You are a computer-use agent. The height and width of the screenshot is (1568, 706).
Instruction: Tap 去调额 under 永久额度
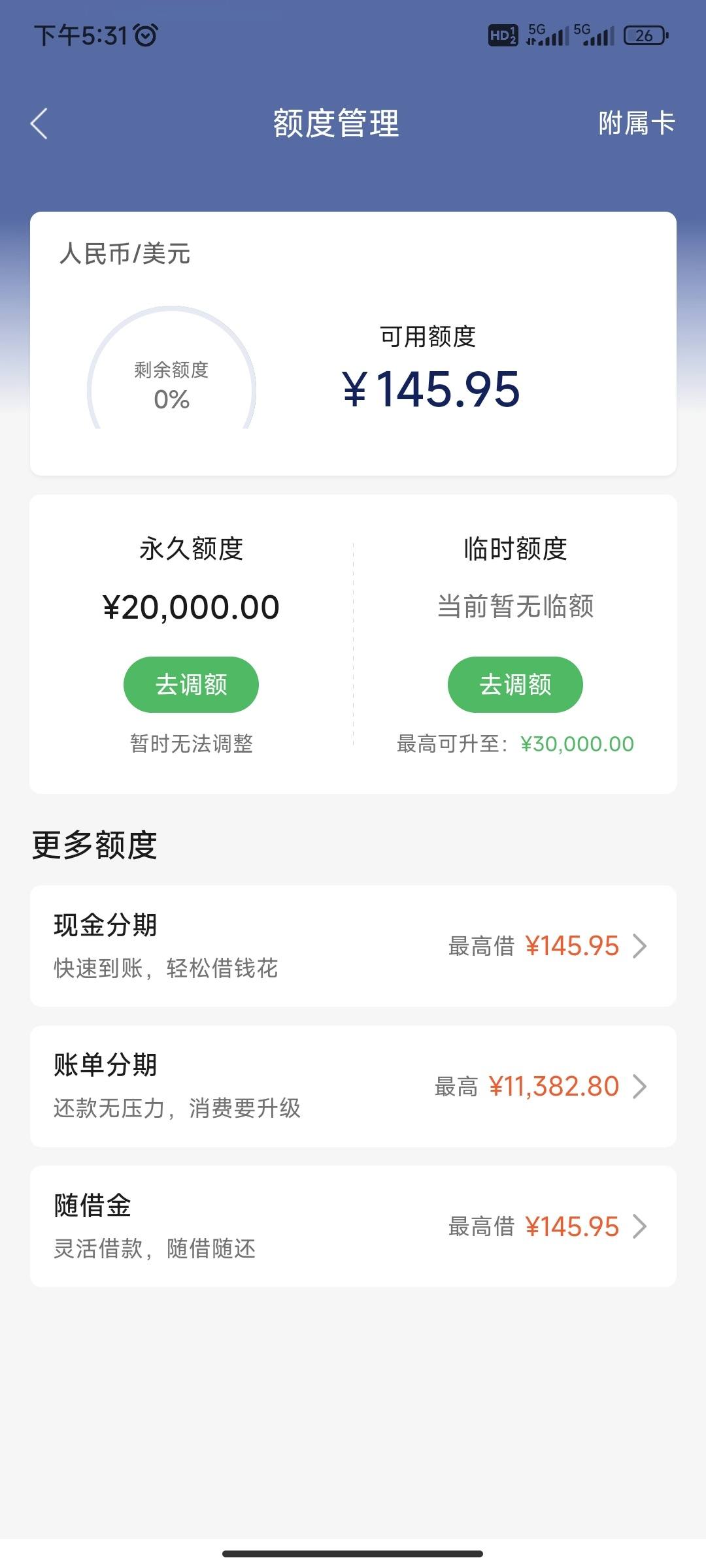[x=191, y=685]
